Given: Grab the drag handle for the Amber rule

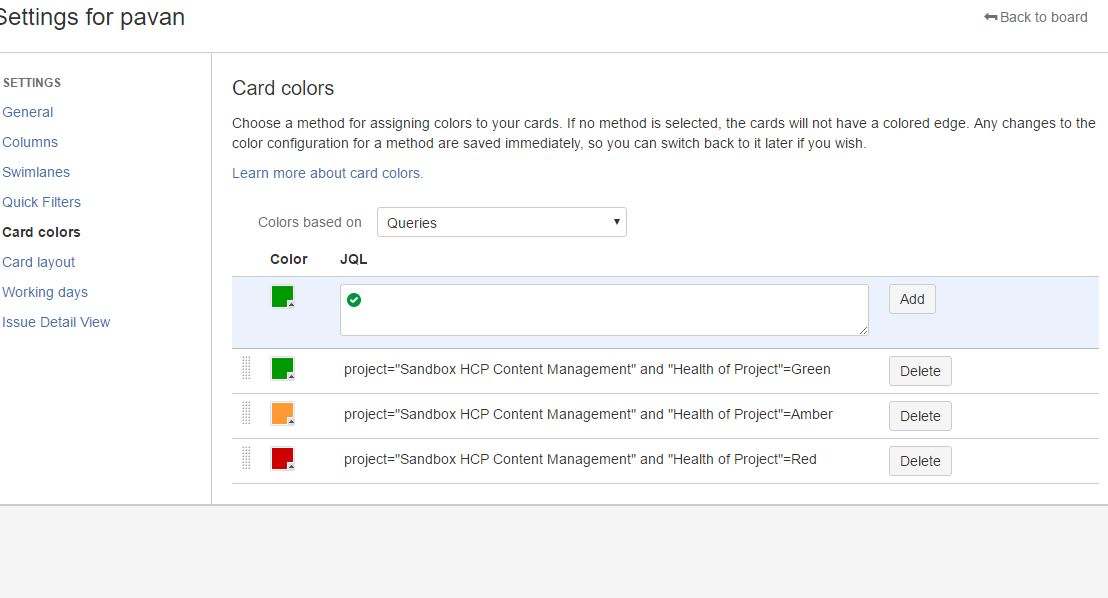Looking at the screenshot, I should tap(246, 414).
